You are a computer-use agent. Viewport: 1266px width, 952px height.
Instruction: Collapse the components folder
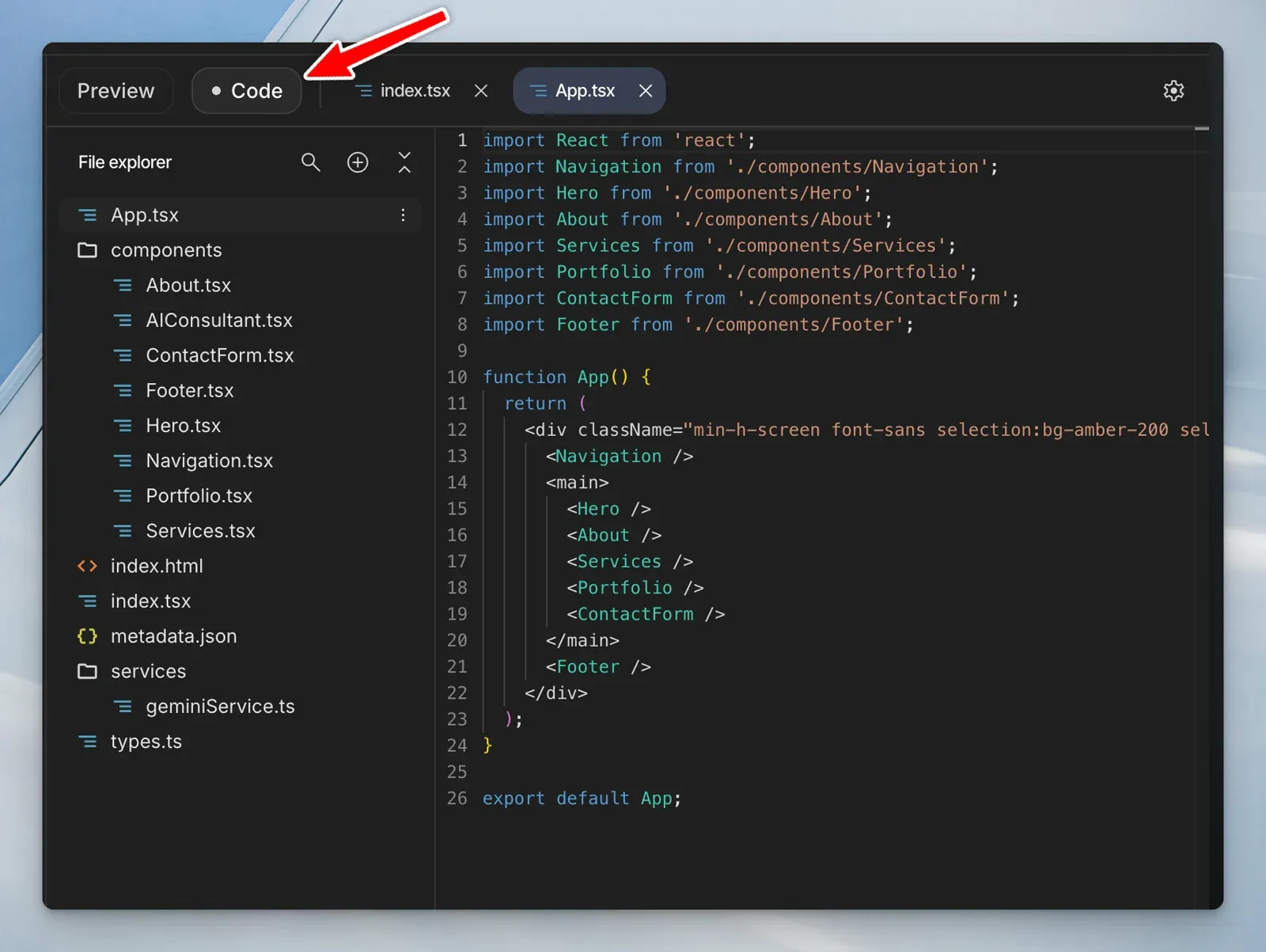[x=166, y=250]
